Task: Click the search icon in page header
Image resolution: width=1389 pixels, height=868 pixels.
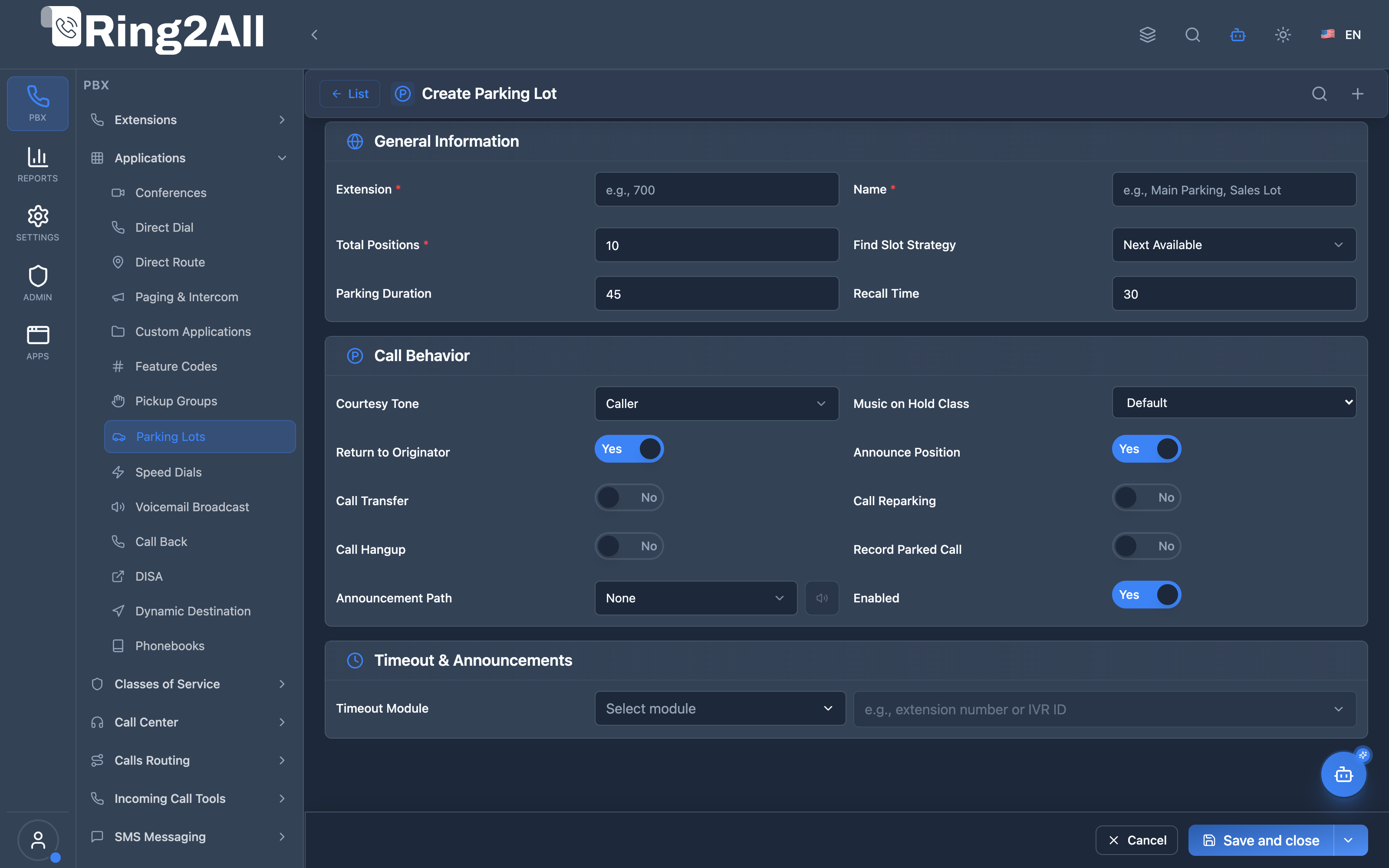Action: tap(1320, 94)
